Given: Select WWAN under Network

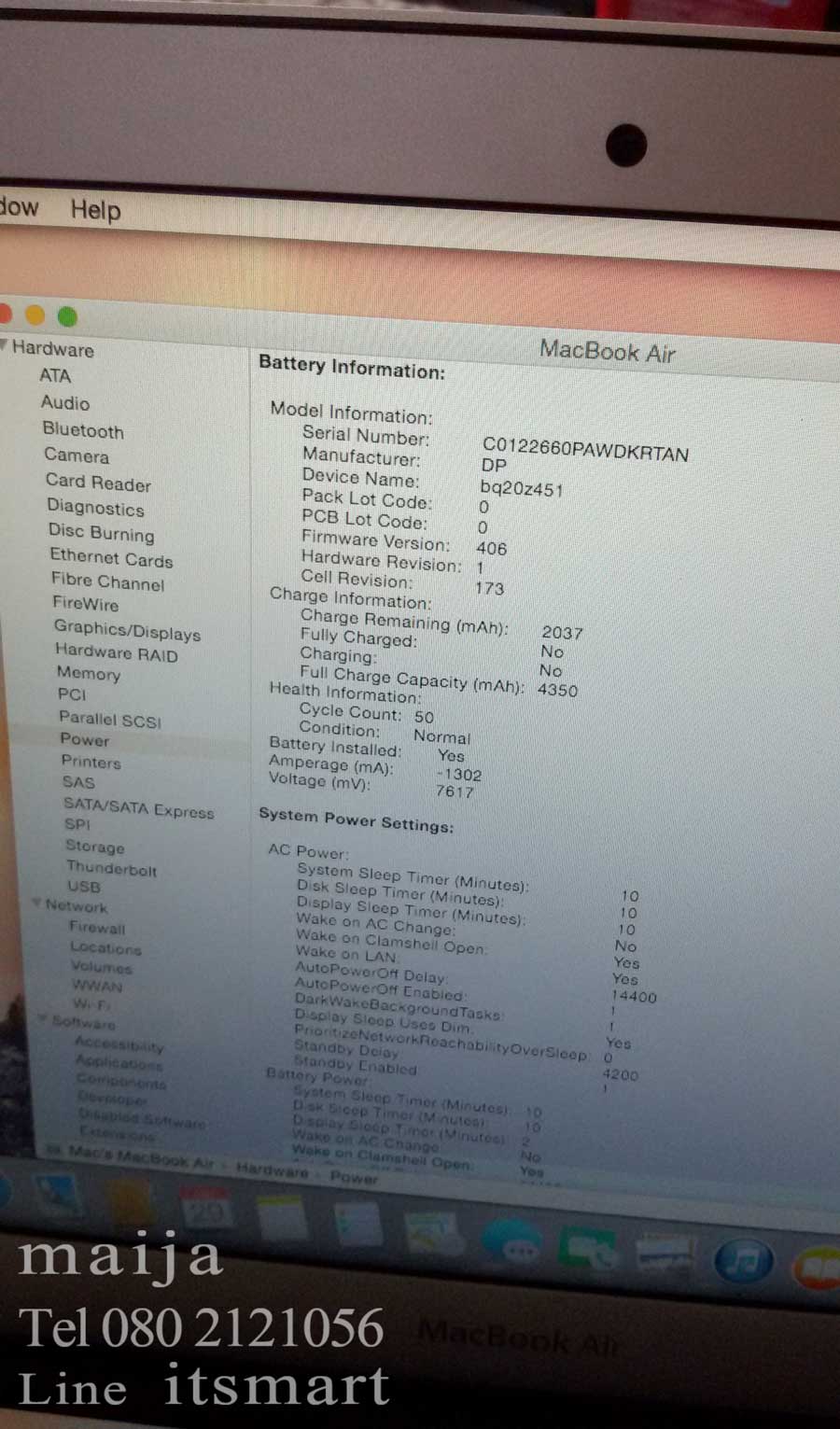Looking at the screenshot, I should point(97,986).
